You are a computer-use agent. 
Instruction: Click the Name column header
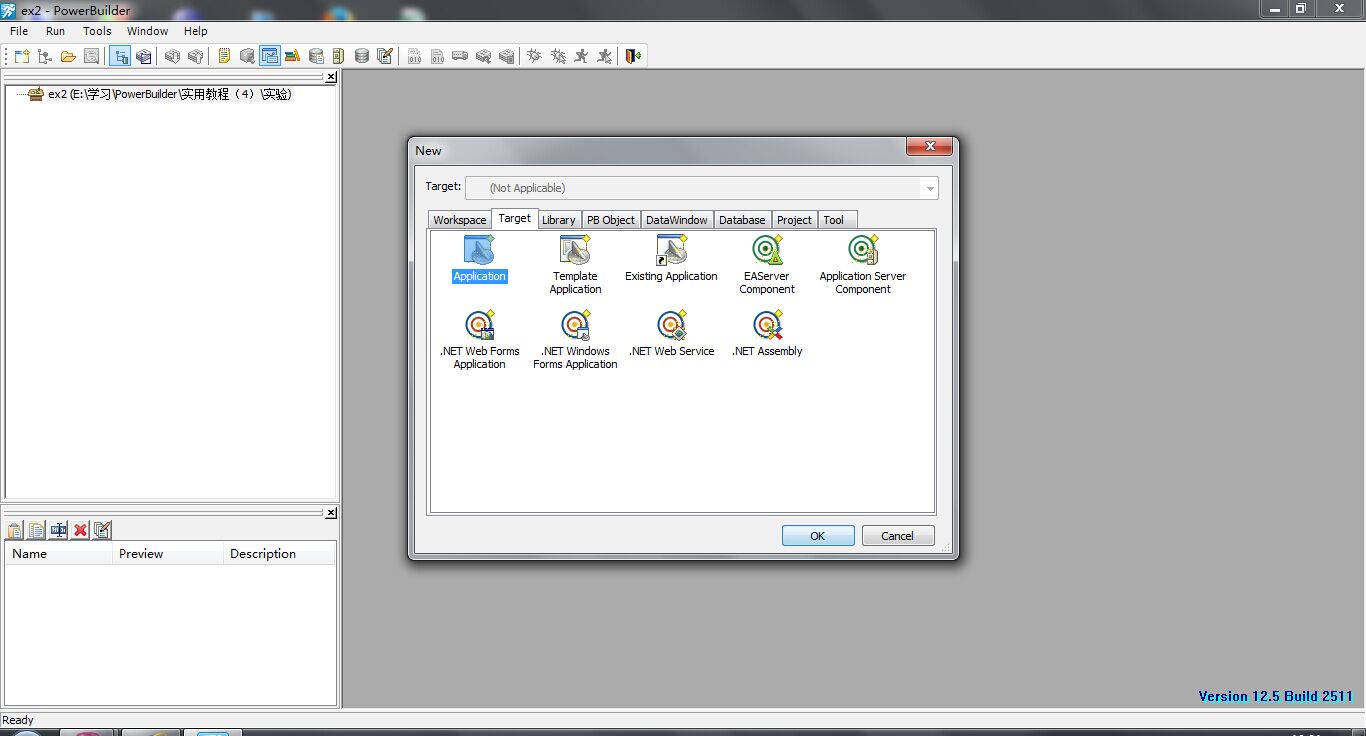58,554
